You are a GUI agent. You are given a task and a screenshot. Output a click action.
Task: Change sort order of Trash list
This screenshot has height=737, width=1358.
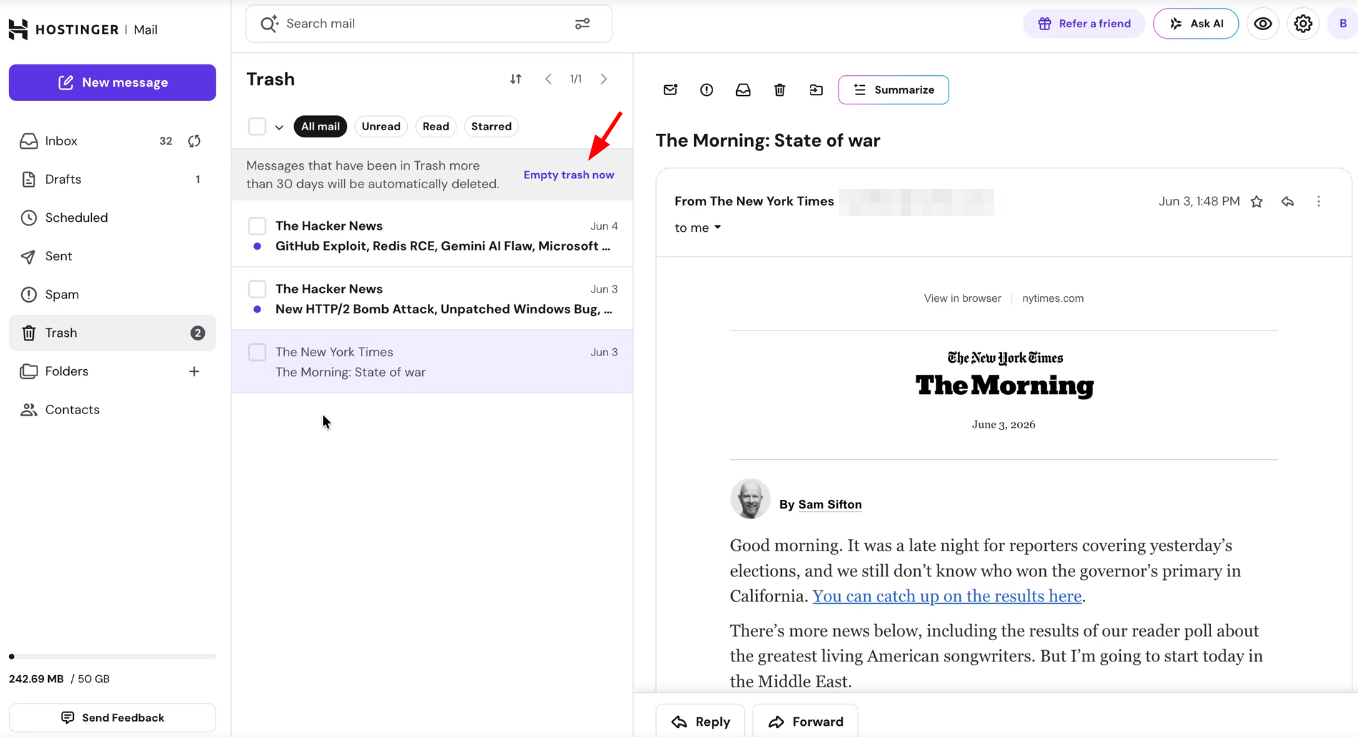point(516,79)
